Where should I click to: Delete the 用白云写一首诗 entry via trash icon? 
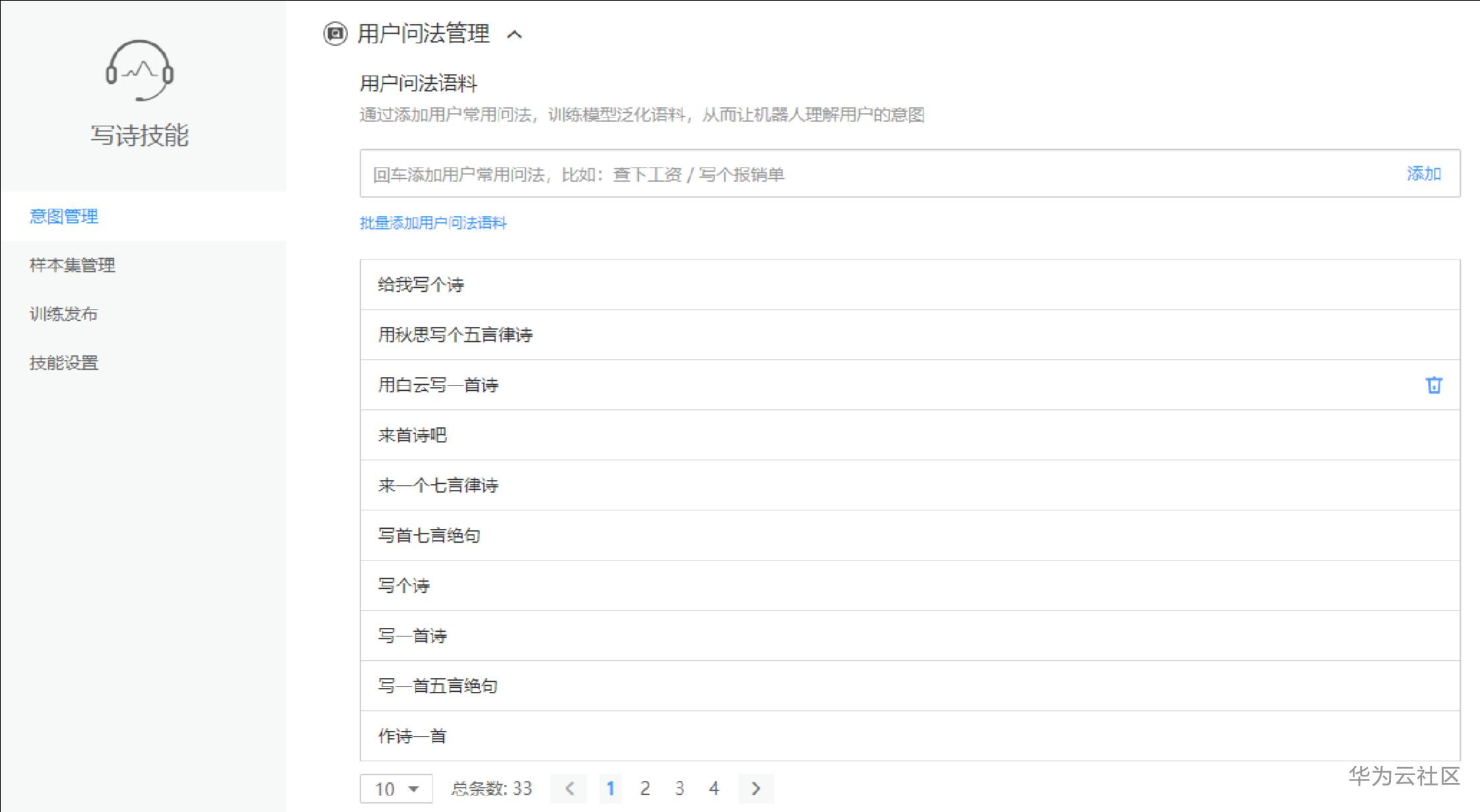click(1433, 385)
